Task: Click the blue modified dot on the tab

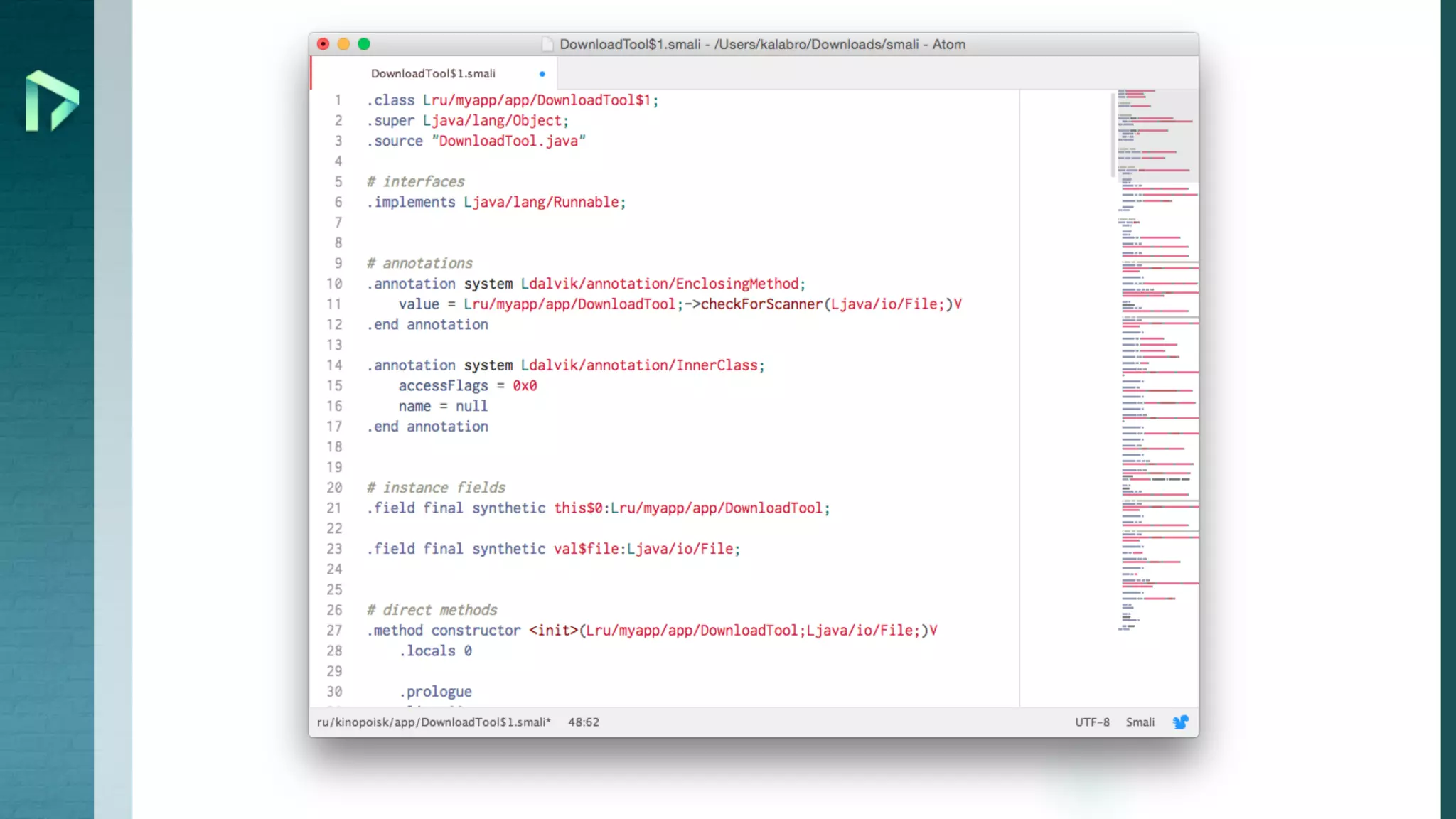Action: [542, 74]
